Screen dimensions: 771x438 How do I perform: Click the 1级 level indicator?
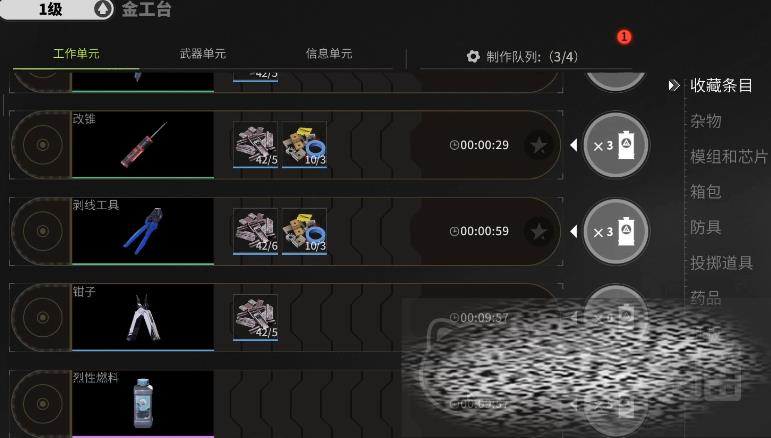(50, 9)
